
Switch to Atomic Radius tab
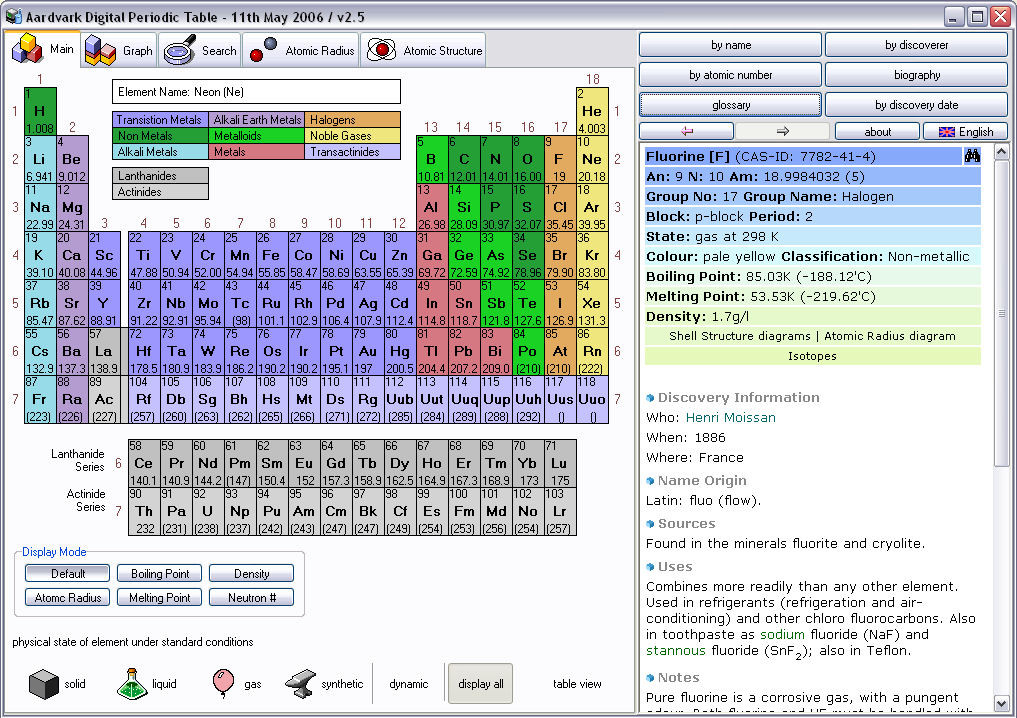[300, 50]
